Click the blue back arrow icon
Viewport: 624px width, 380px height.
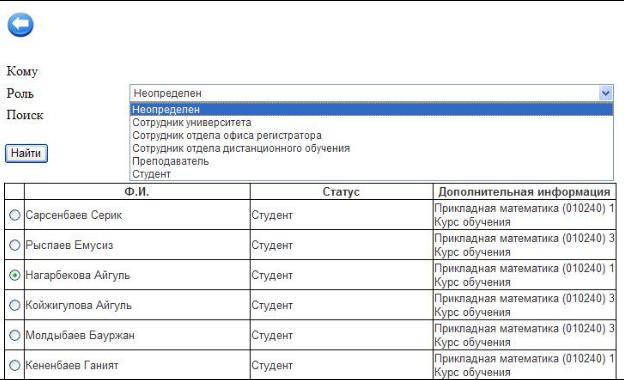click(x=20, y=25)
